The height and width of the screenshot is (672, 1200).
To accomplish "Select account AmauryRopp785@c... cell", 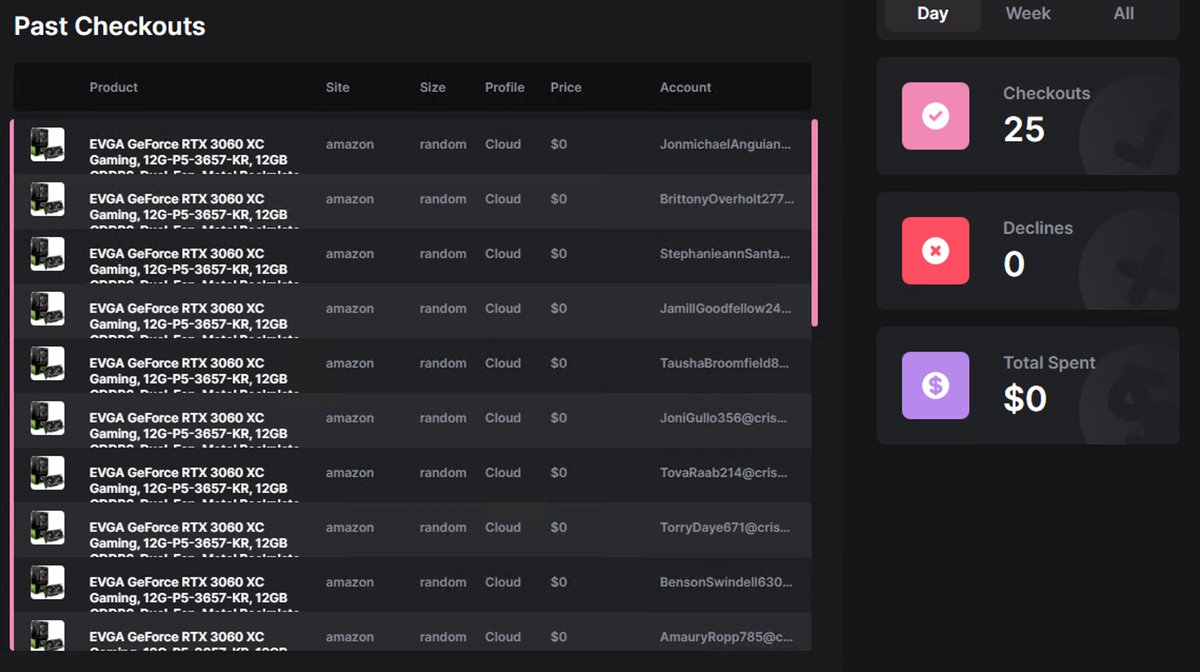I will 727,637.
